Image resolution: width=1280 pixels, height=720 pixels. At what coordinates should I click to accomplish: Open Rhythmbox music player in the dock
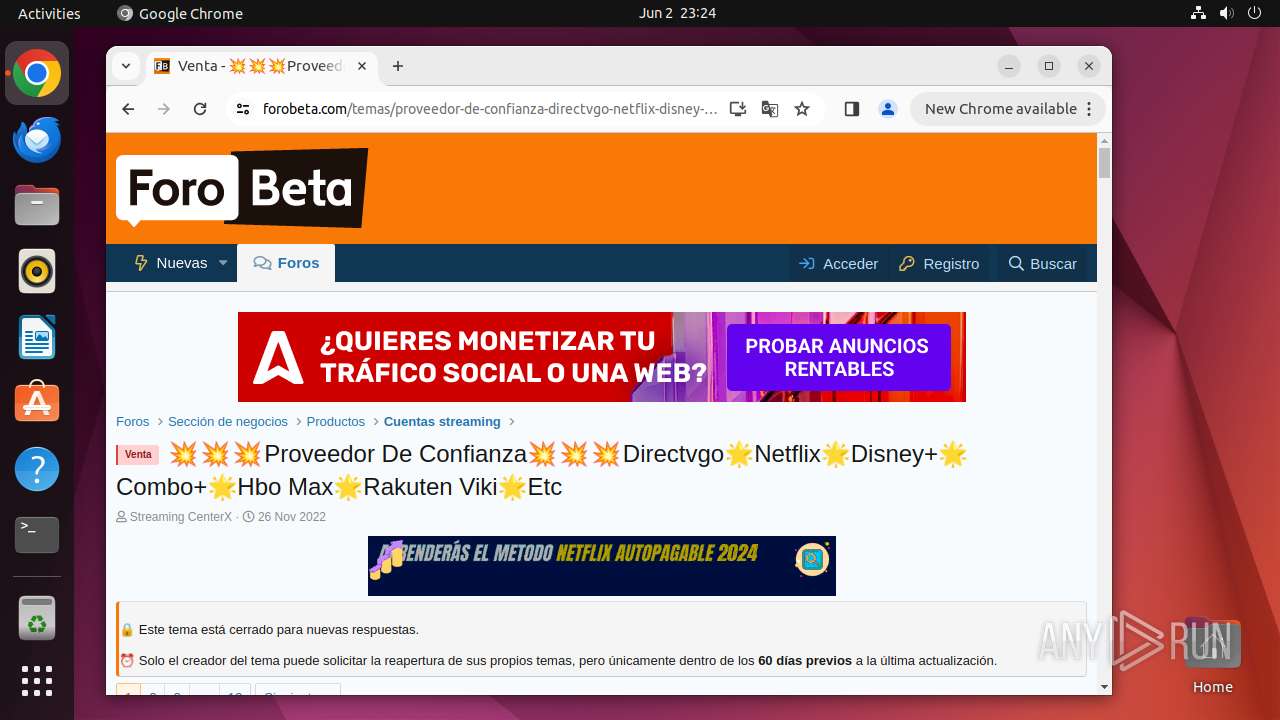pos(37,271)
